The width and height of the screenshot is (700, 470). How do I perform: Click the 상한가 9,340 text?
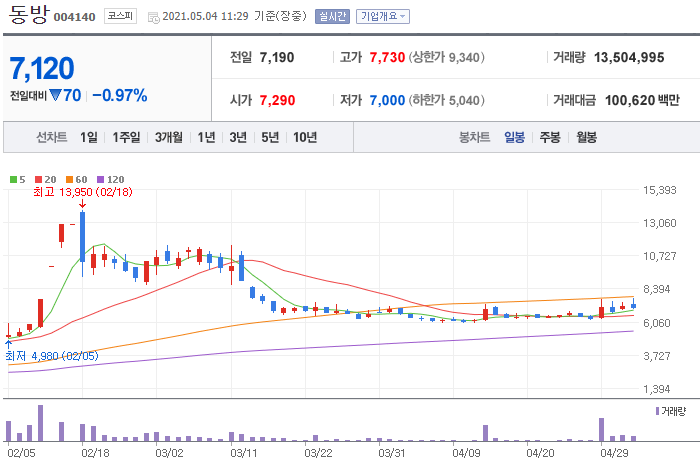click(x=446, y=58)
